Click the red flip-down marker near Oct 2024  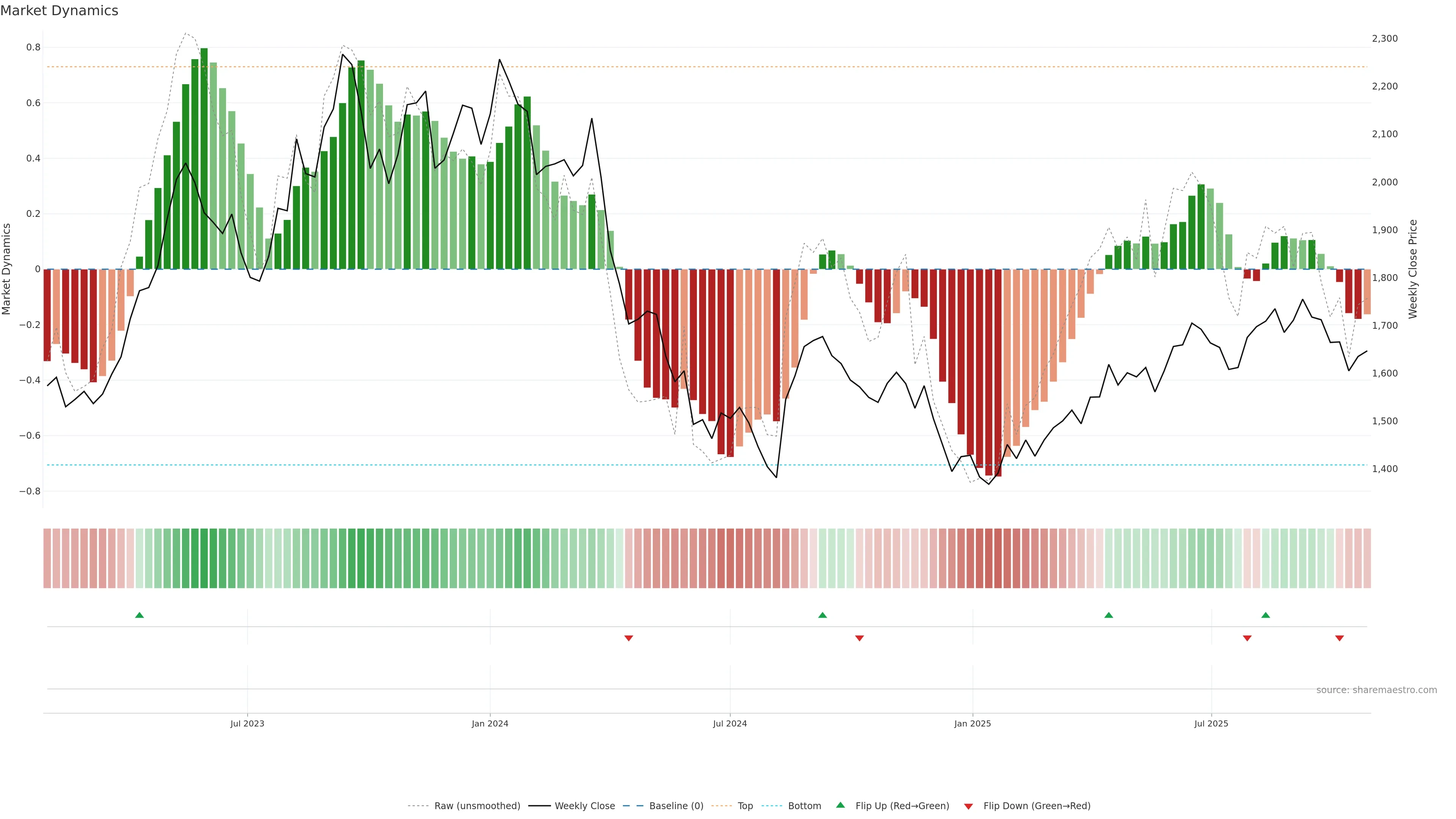coord(859,638)
